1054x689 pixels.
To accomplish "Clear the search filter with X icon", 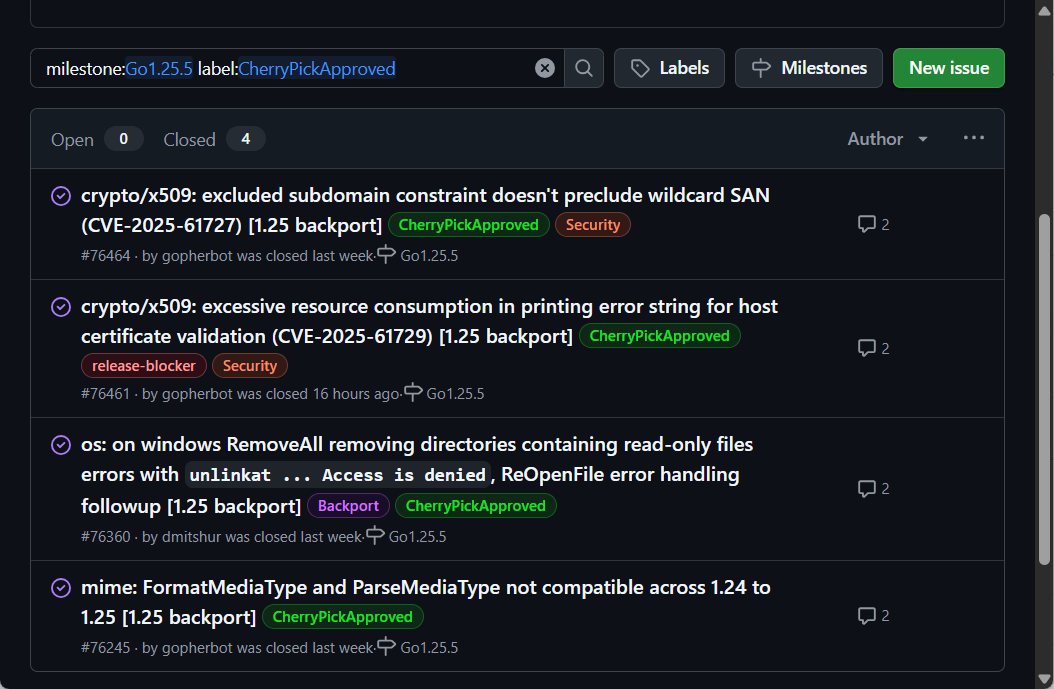I will click(x=544, y=68).
